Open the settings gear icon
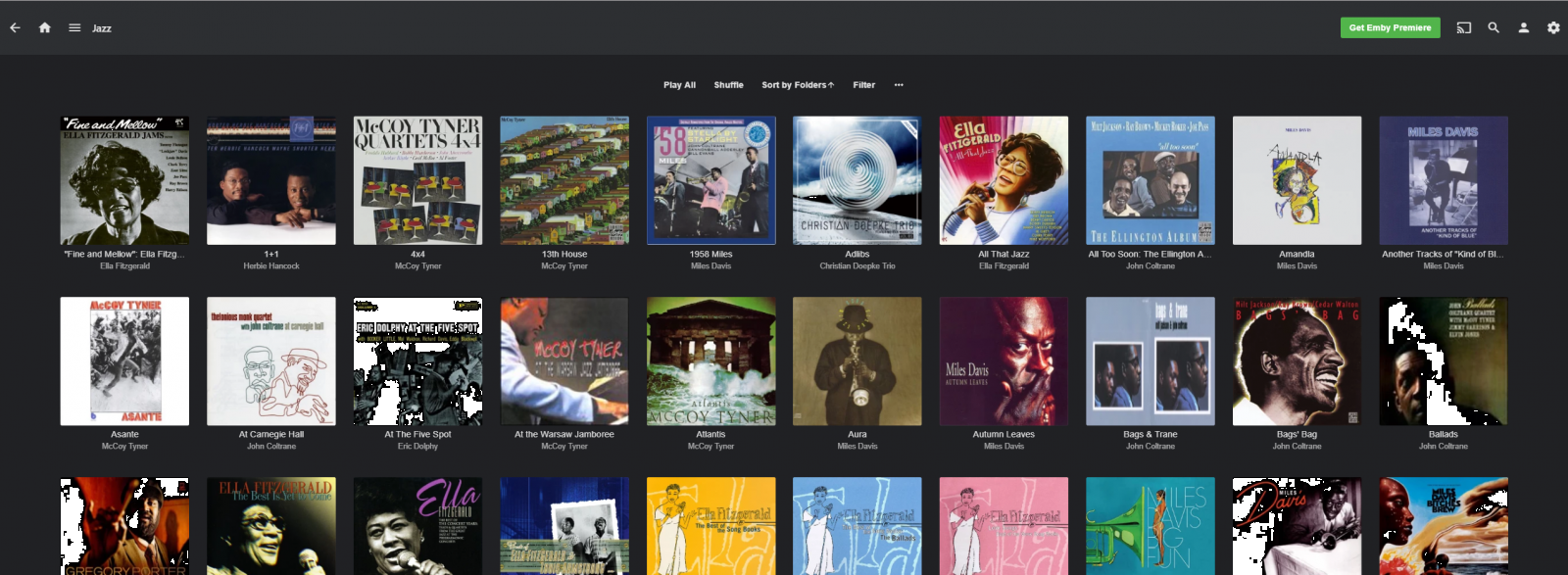The width and height of the screenshot is (1568, 575). click(1553, 27)
